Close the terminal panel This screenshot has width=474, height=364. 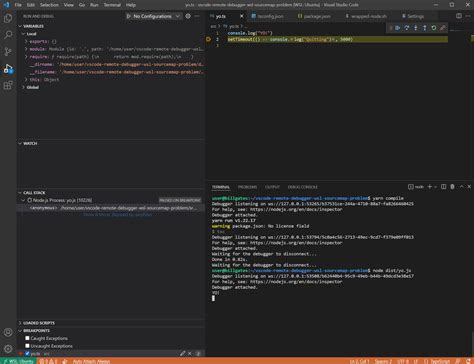(x=469, y=187)
